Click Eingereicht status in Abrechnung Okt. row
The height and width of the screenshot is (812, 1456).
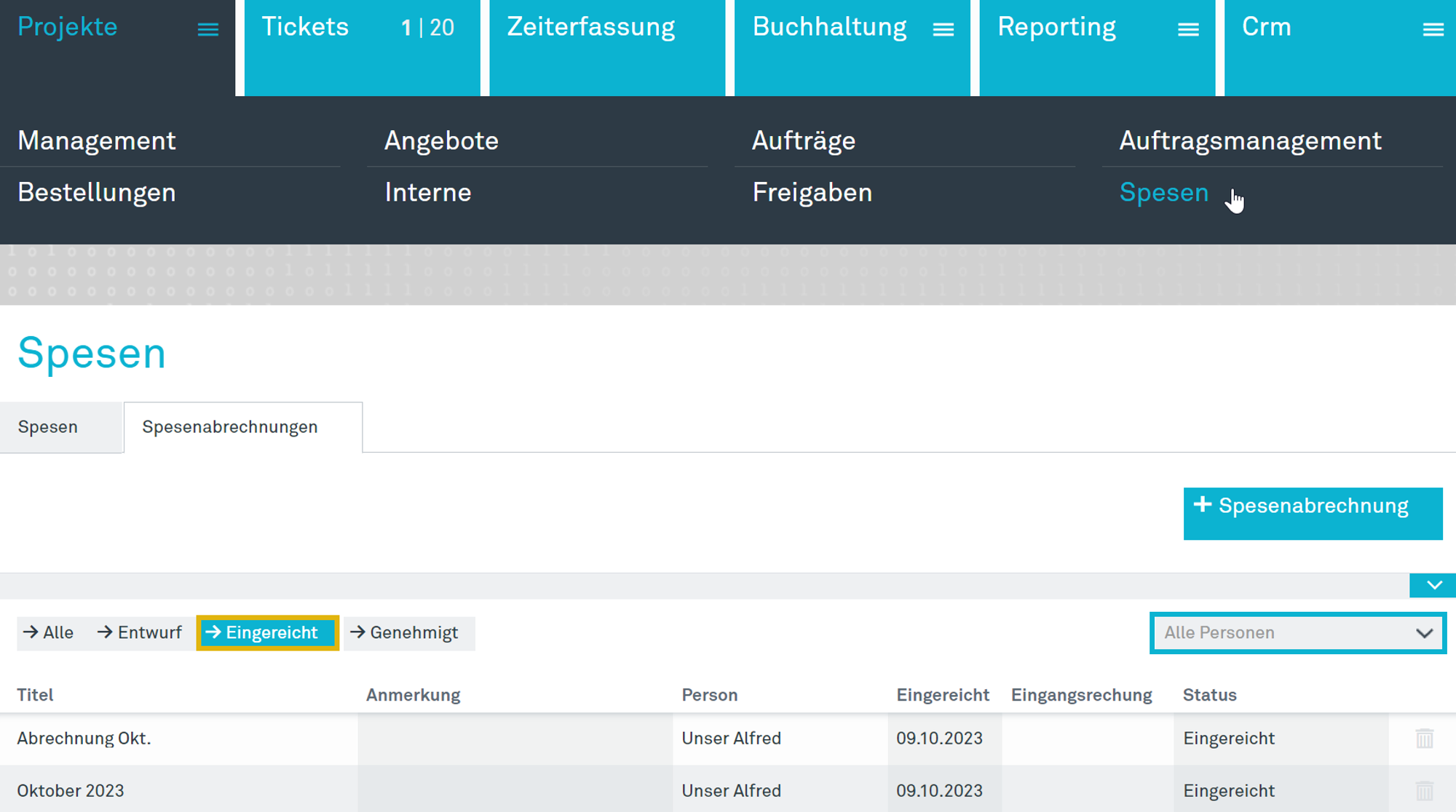pos(1229,739)
